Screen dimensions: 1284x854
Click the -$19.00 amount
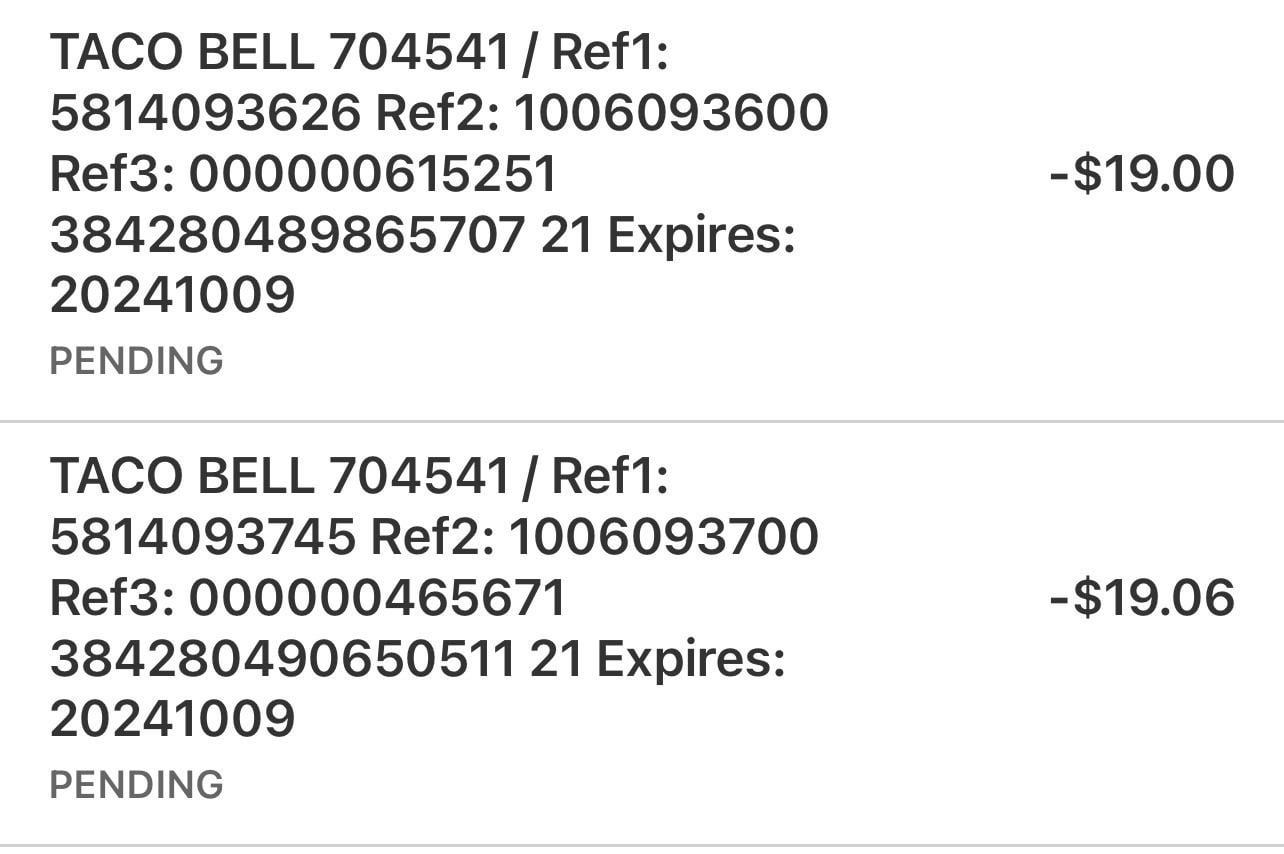click(x=1141, y=174)
